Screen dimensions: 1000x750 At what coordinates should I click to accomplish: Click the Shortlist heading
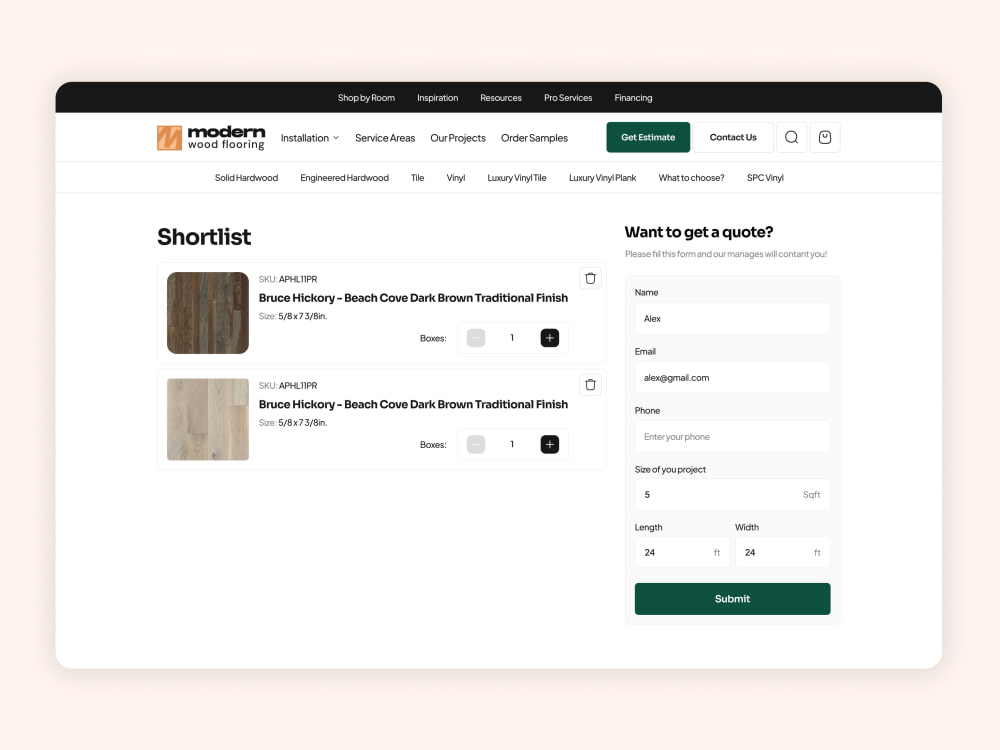coord(204,237)
